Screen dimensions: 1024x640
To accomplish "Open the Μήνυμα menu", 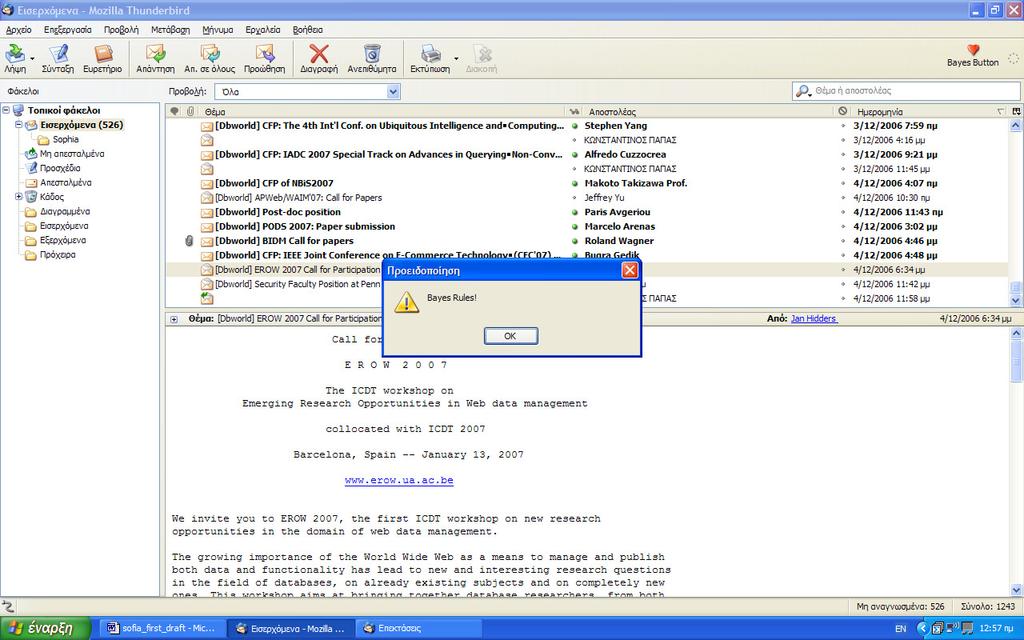I will click(217, 29).
